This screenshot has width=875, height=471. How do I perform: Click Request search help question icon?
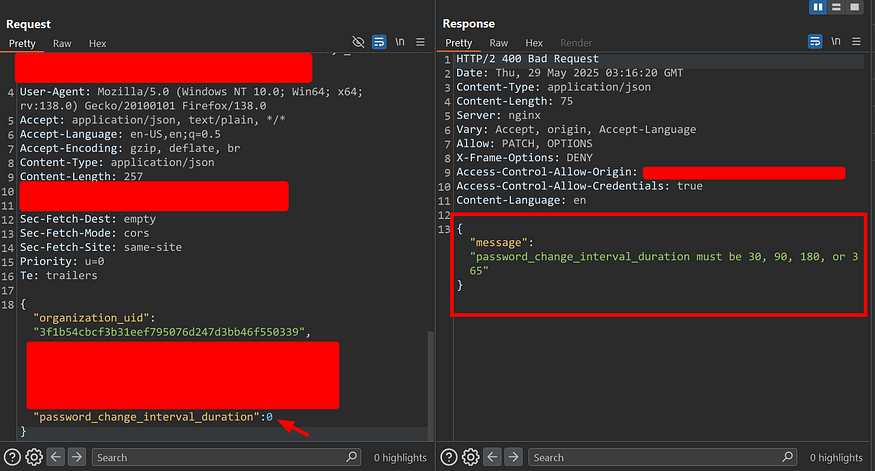12,457
